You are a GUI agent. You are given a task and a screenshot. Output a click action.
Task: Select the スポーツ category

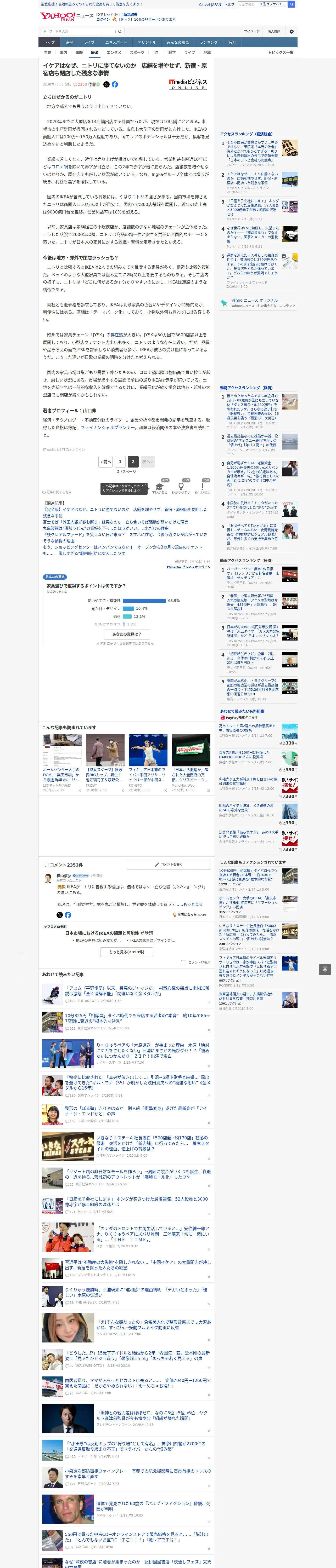pos(137,52)
